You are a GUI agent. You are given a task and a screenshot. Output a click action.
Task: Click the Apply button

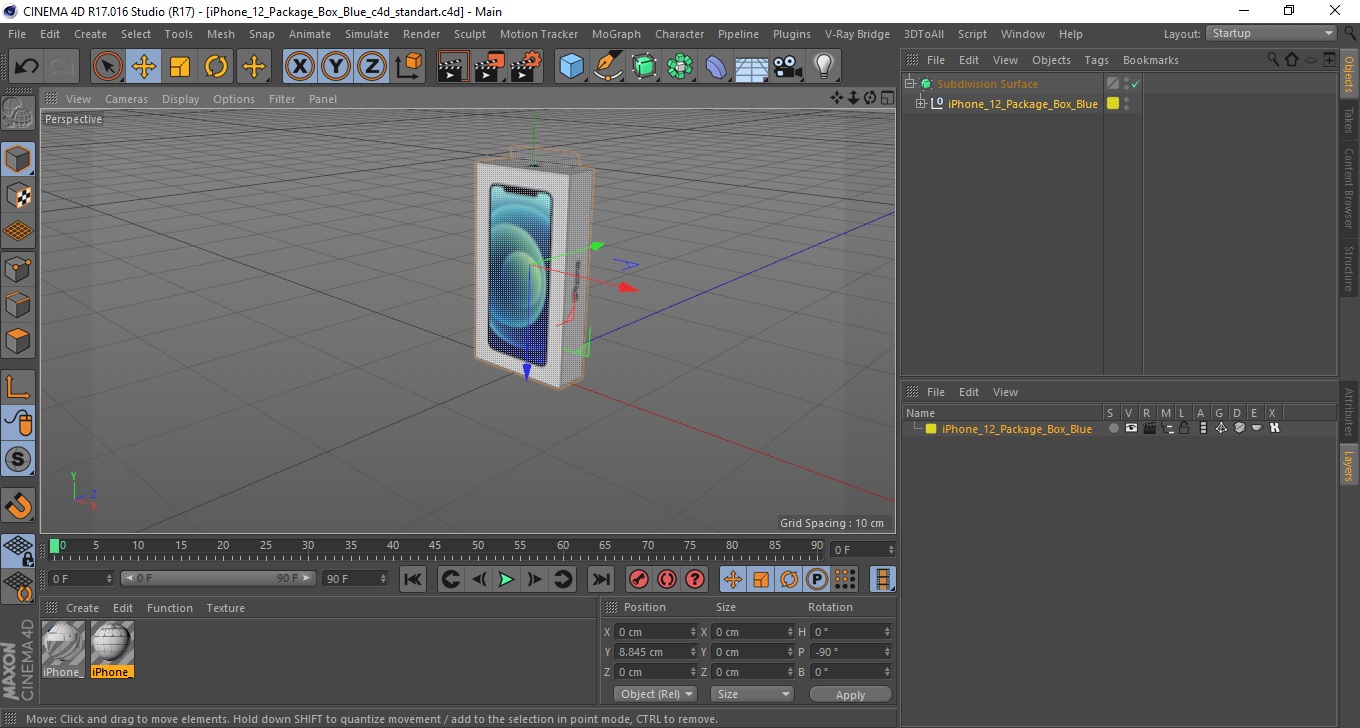pos(850,694)
